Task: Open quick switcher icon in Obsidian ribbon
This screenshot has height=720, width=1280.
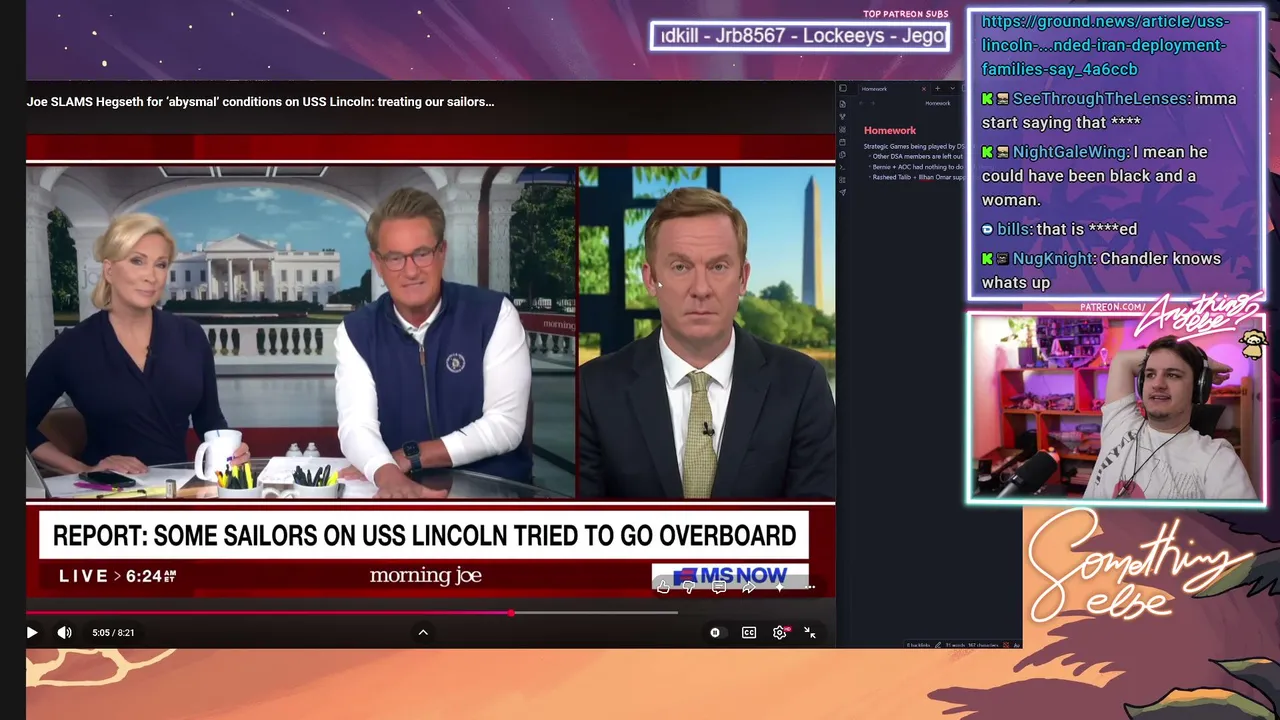Action: [843, 104]
